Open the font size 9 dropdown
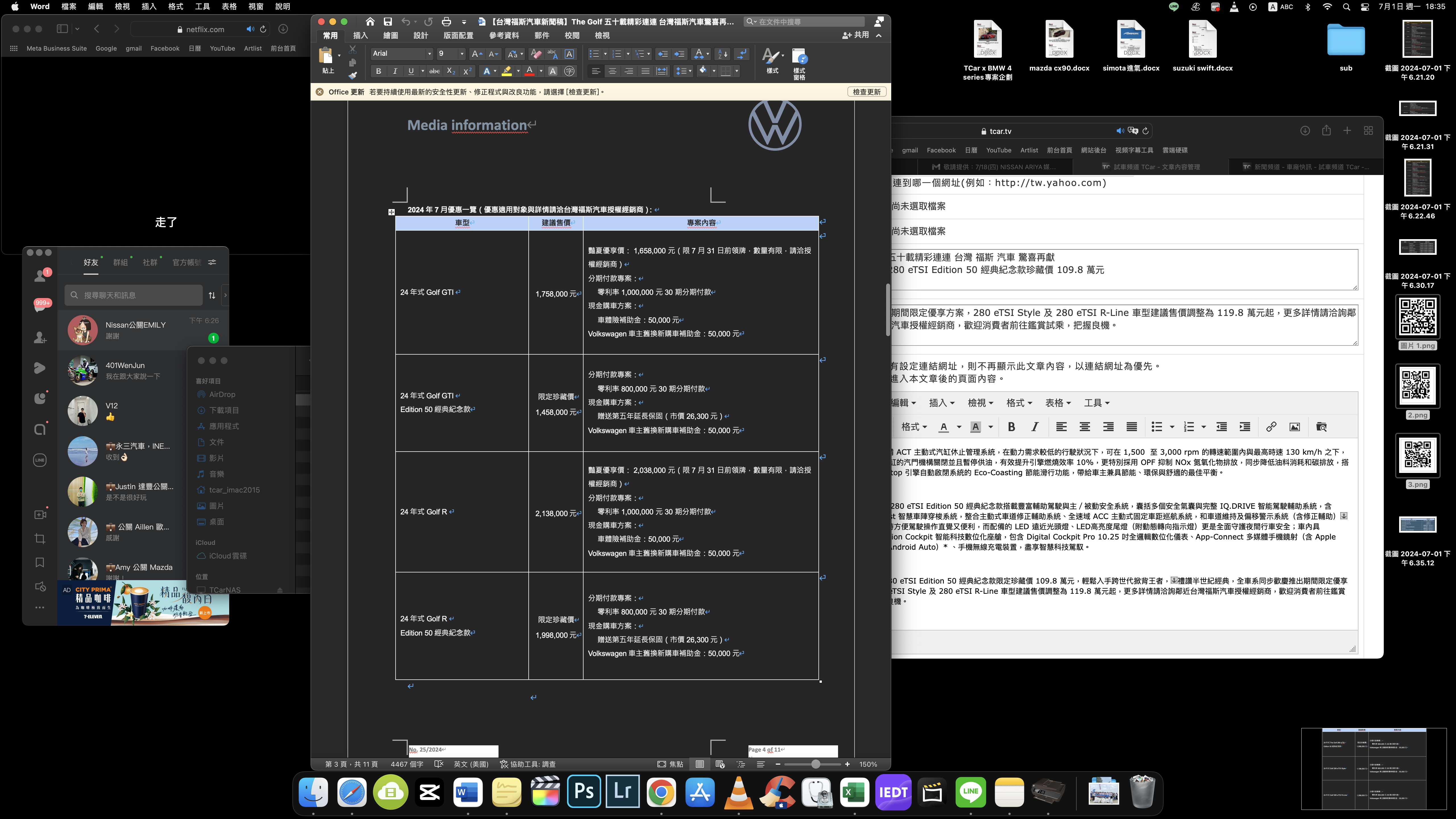This screenshot has width=1456, height=819. click(462, 54)
